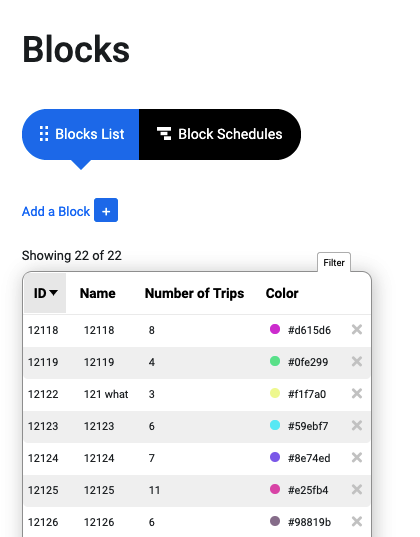Click the blue plus Add Block icon
Image resolution: width=420 pixels, height=537 pixels.
coord(106,210)
